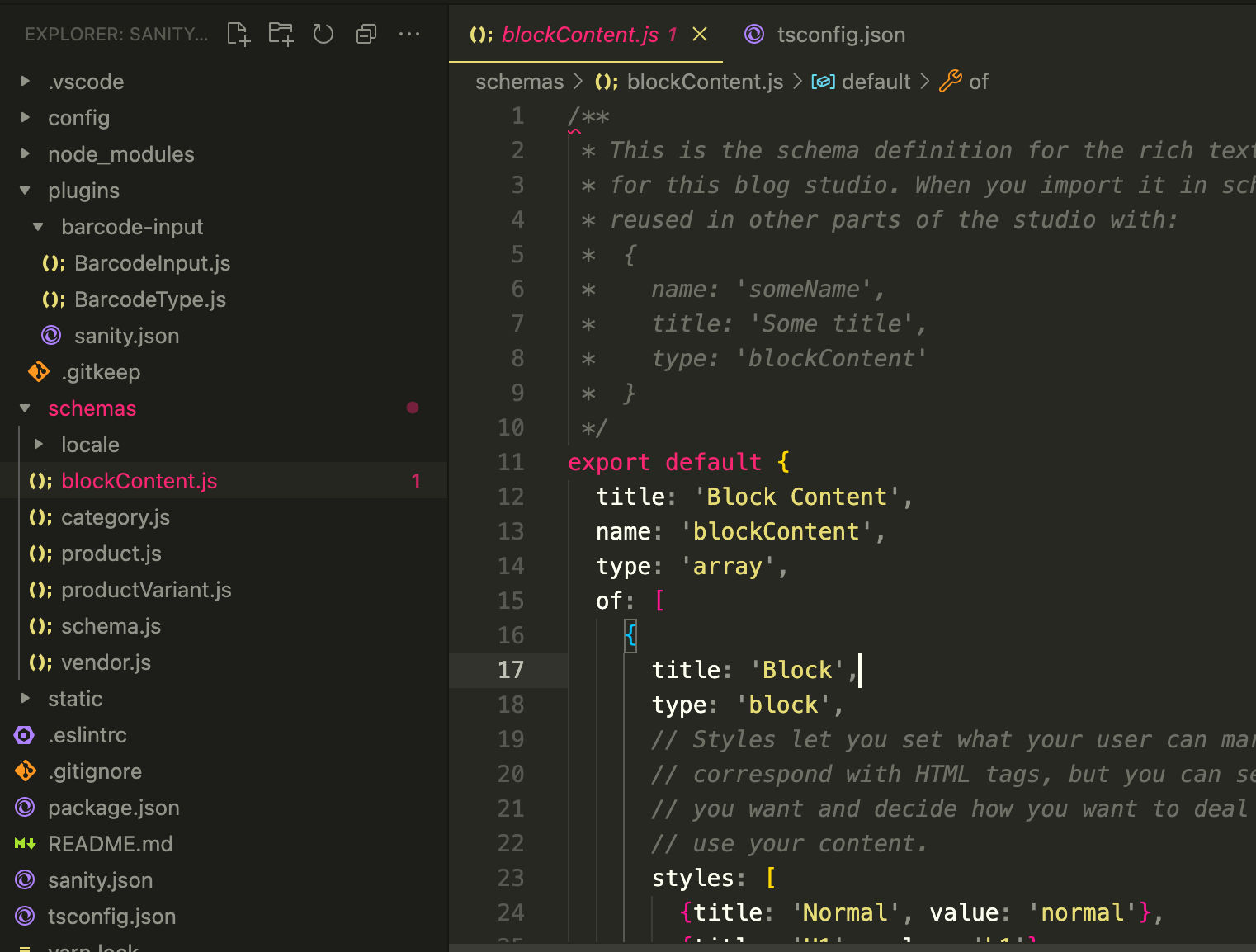This screenshot has height=952, width=1256.
Task: Click blockContent.js in the breadcrumb
Action: pyautogui.click(x=705, y=82)
